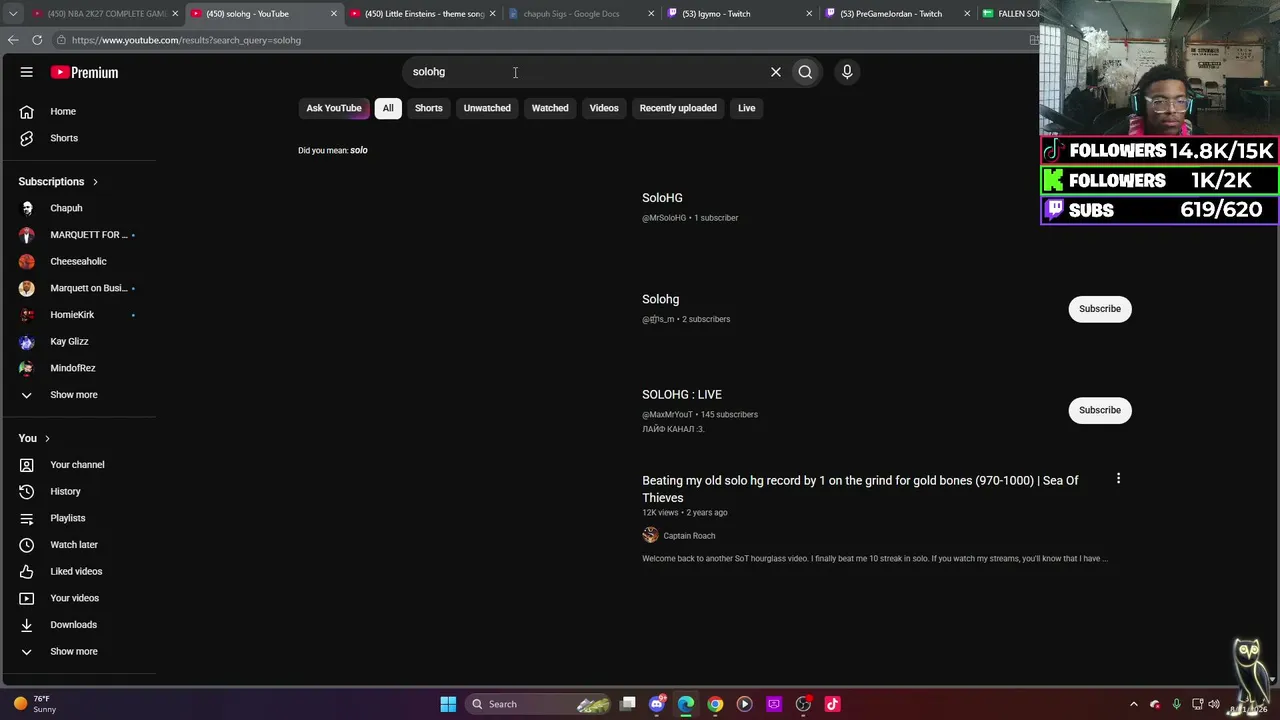Open more actions for the Sea Of Thieves video

(1118, 479)
